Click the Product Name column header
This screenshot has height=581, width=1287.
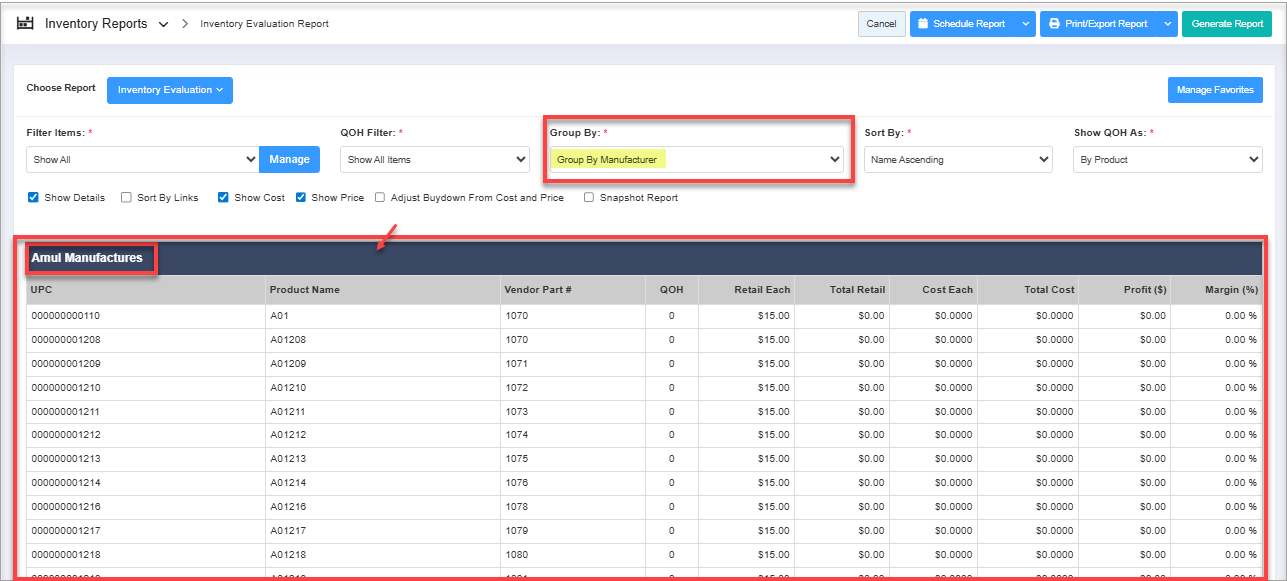point(305,290)
